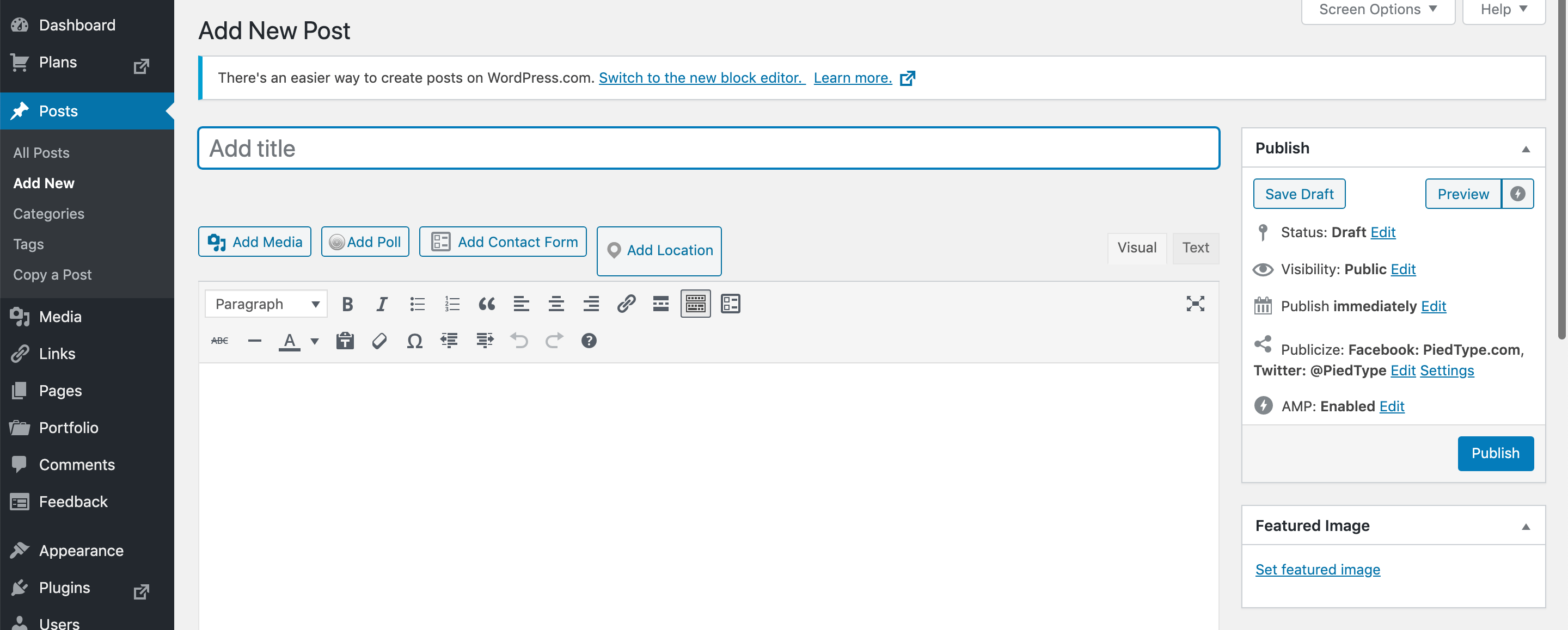Select the text color swatch
This screenshot has height=630, width=1568.
(x=290, y=341)
